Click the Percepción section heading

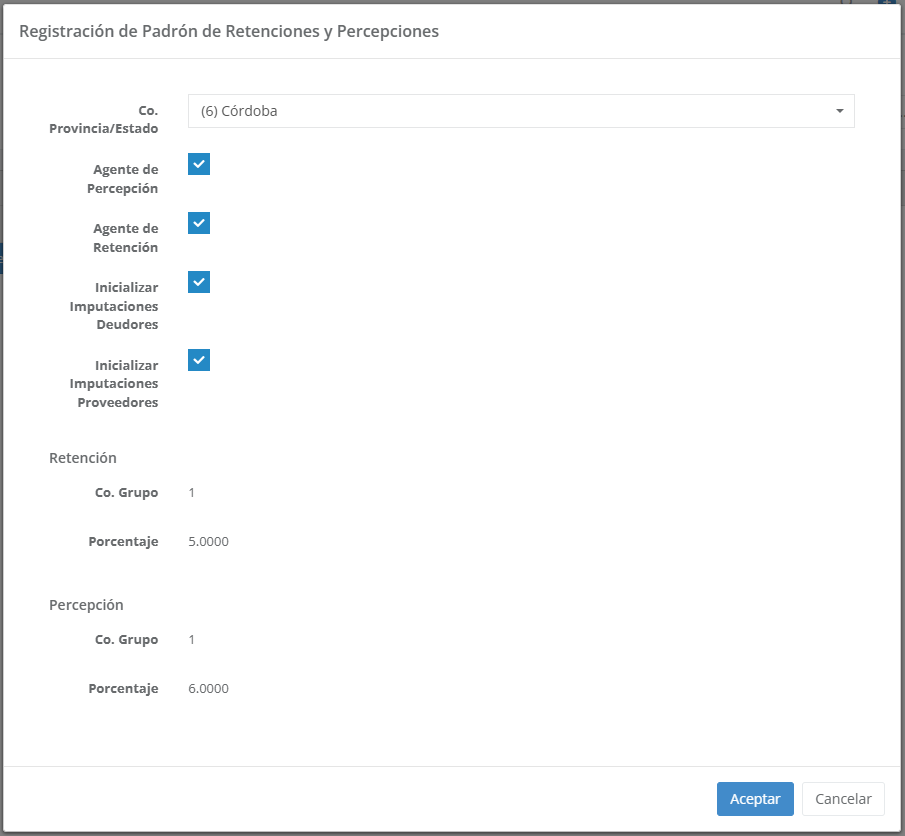(x=86, y=605)
